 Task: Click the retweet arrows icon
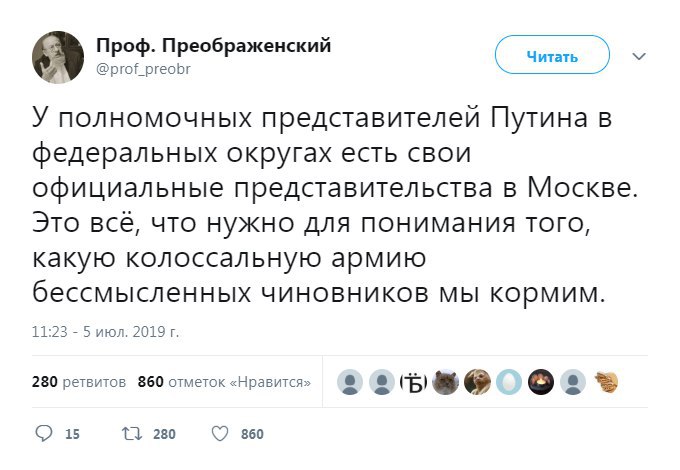(x=129, y=434)
